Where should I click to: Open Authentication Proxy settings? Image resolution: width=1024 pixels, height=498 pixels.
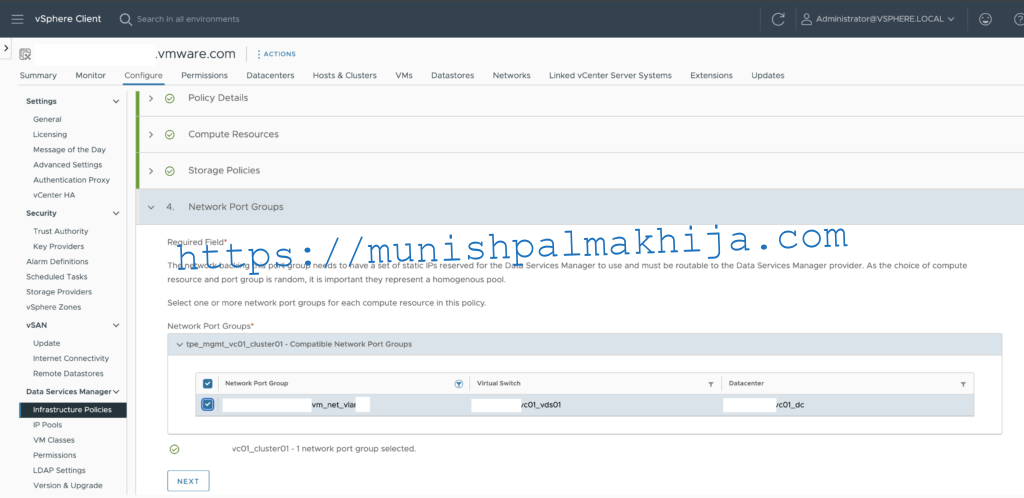pyautogui.click(x=71, y=179)
